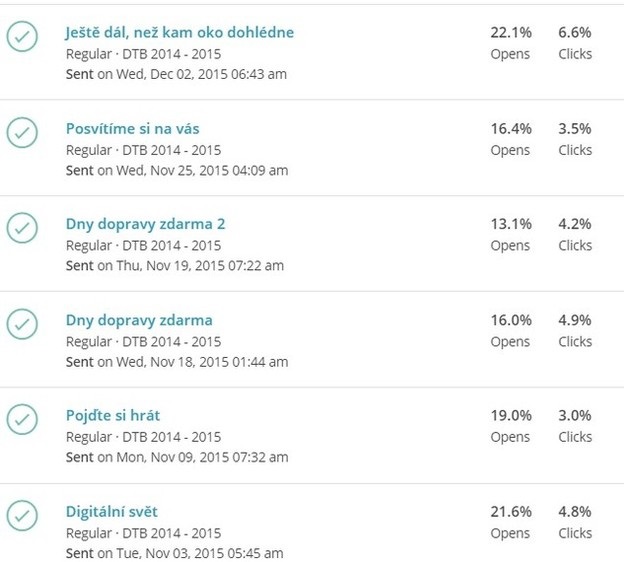
Task: Click the checkmark icon beside Posvítíme si na vás
Action: (x=22, y=133)
